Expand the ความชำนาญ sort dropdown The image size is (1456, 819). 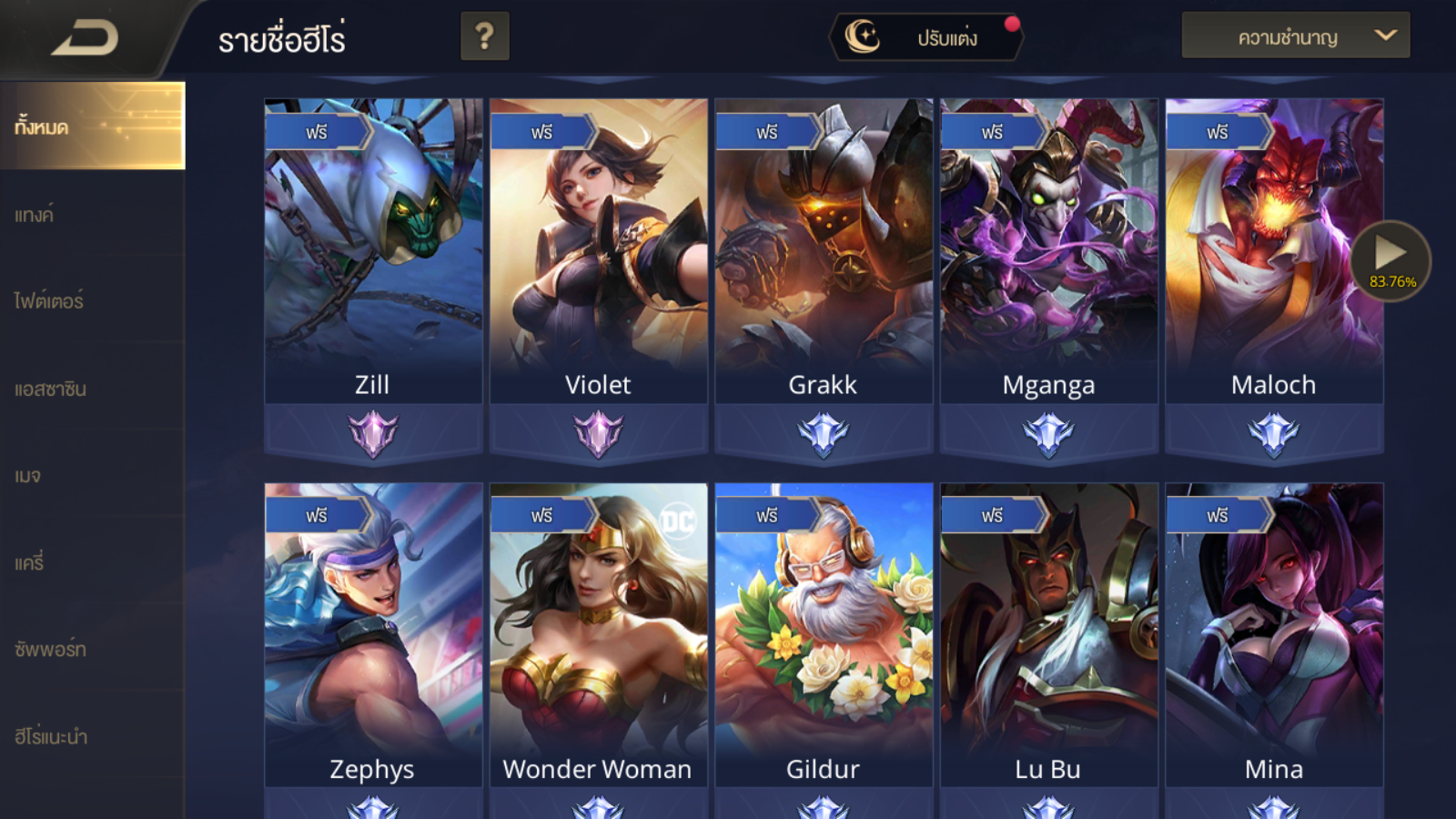1296,35
